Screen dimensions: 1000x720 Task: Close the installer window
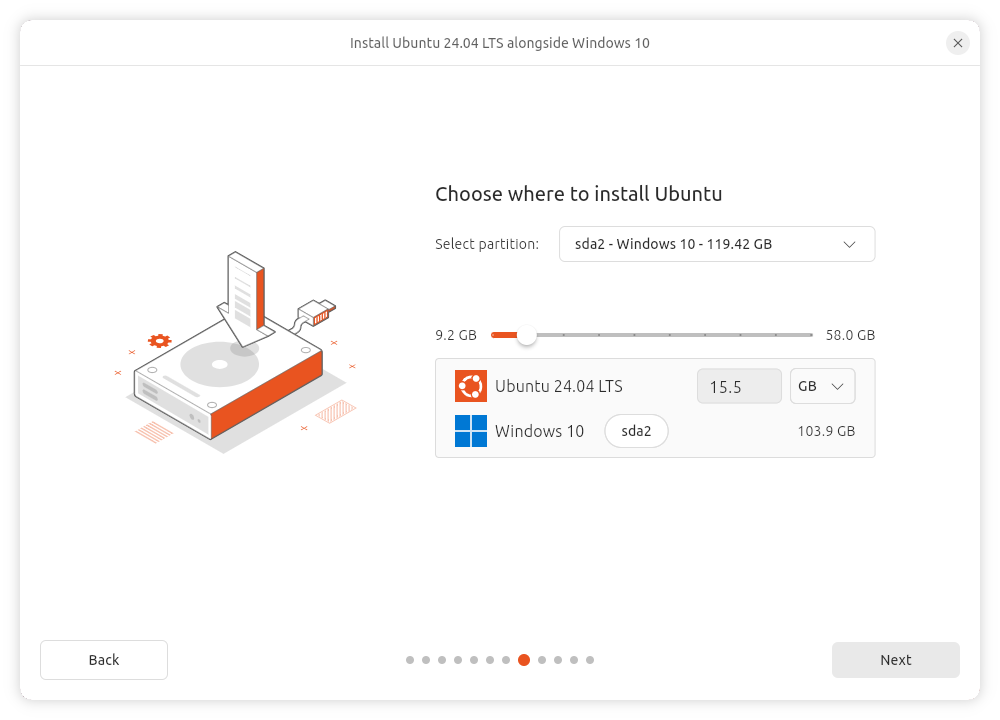pos(958,43)
